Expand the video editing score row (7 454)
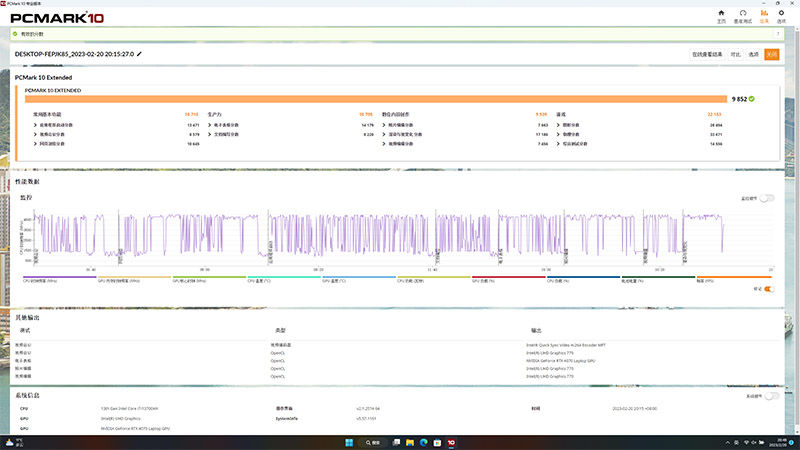Image resolution: width=800 pixels, height=450 pixels. [465, 144]
